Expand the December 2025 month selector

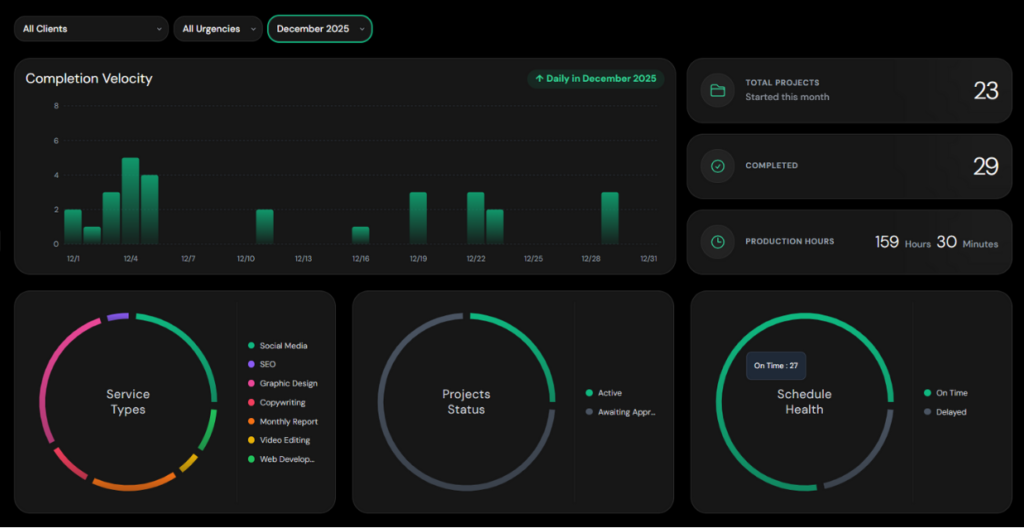[x=319, y=29]
